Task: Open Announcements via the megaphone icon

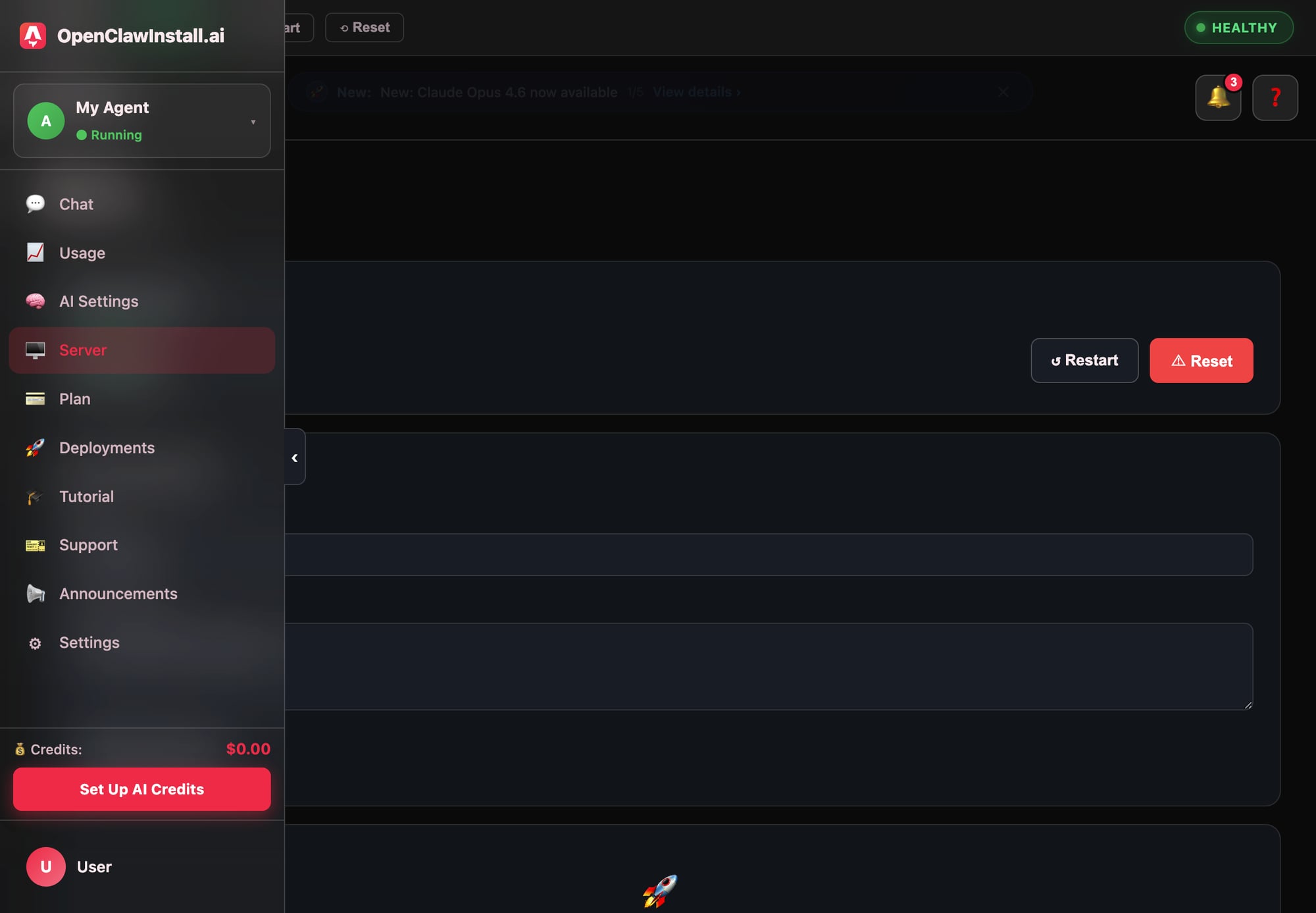Action: [35, 593]
